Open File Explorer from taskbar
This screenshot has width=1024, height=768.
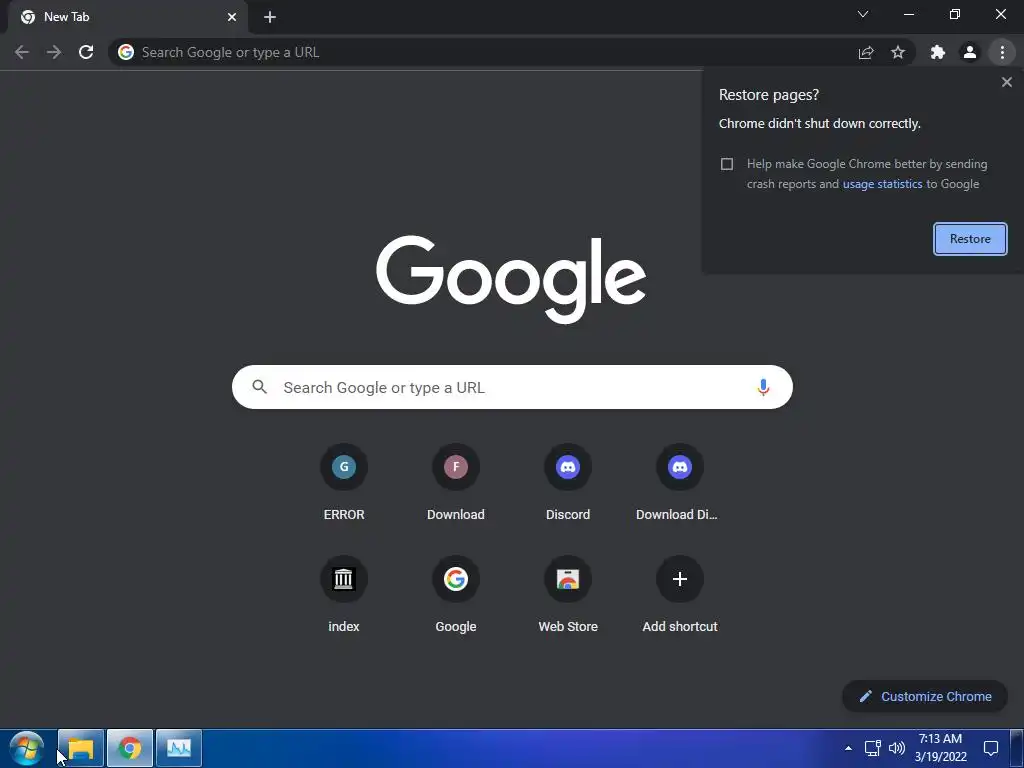point(81,748)
